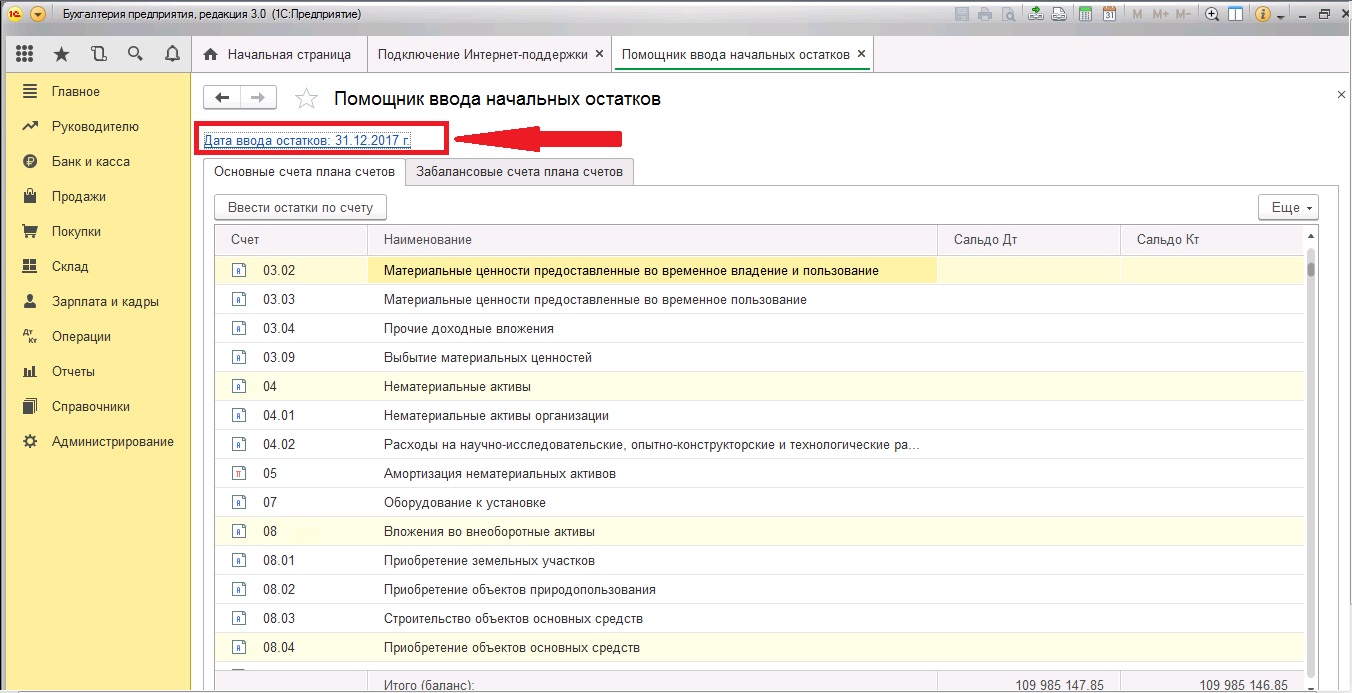Close the Подключение Интернет-поддержки tab
Image resolution: width=1352 pixels, height=693 pixels.
(599, 54)
